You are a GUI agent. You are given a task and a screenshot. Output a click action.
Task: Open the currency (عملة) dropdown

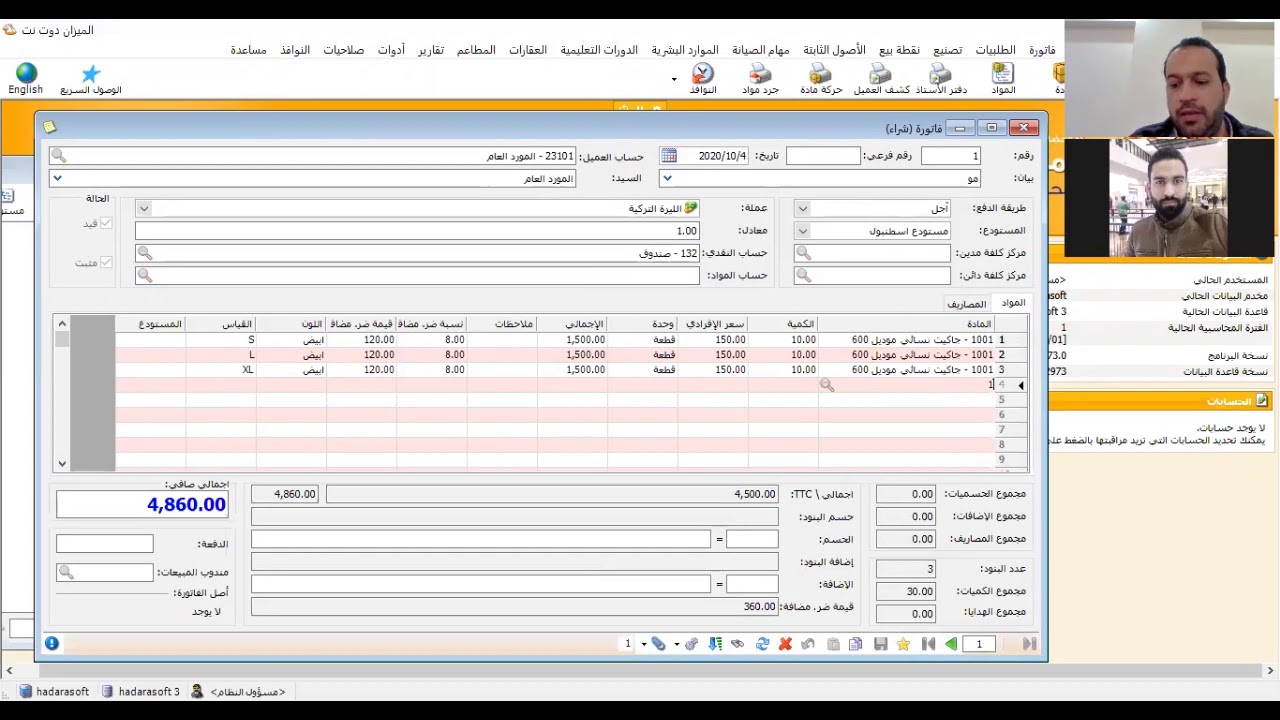click(144, 208)
